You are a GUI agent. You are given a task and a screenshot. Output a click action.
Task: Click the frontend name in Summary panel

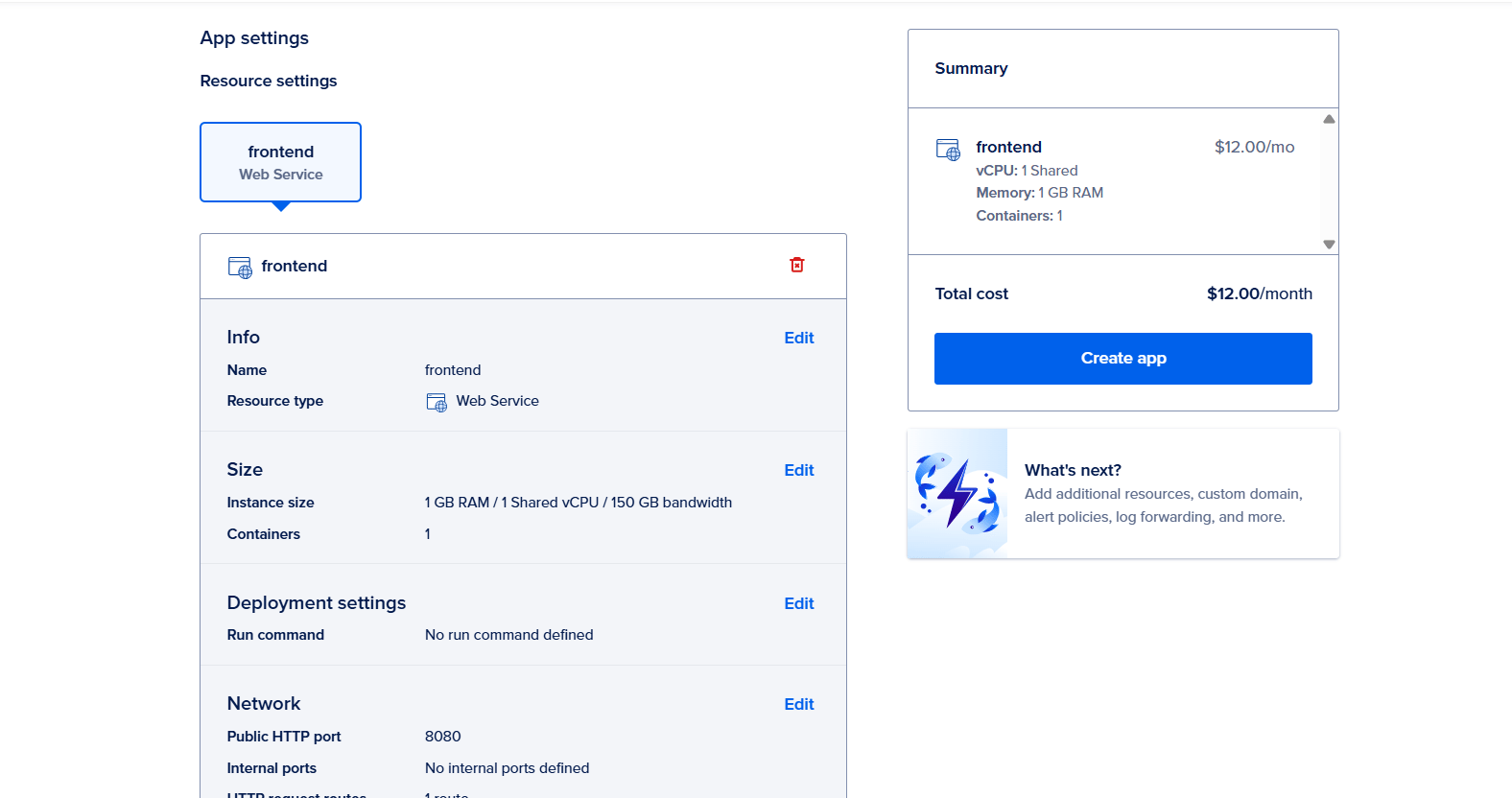1009,147
